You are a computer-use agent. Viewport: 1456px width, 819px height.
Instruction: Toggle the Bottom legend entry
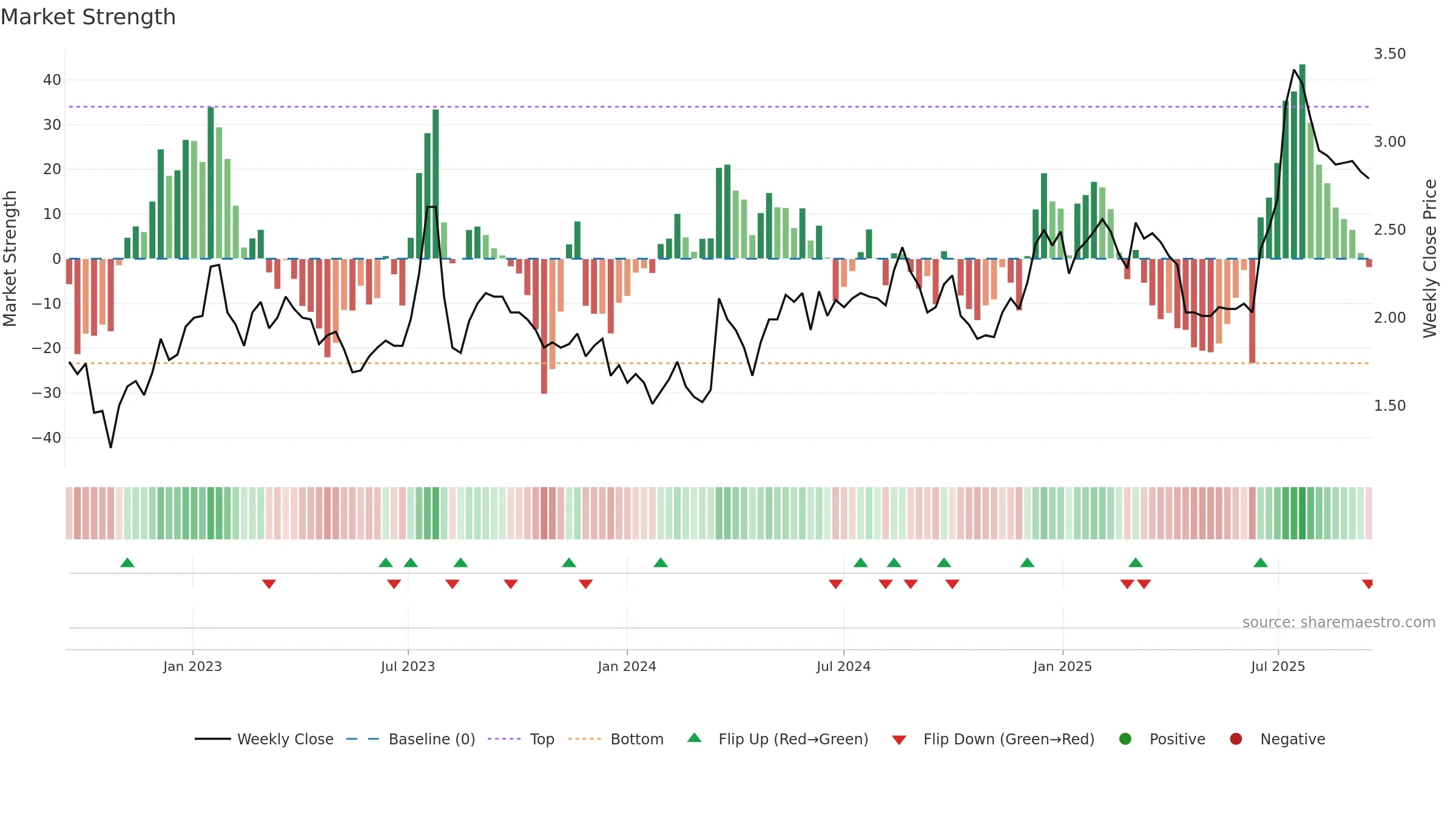(x=616, y=739)
